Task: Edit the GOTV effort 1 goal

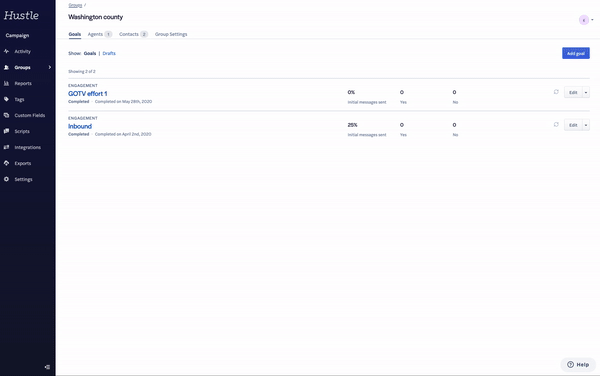Action: (573, 93)
